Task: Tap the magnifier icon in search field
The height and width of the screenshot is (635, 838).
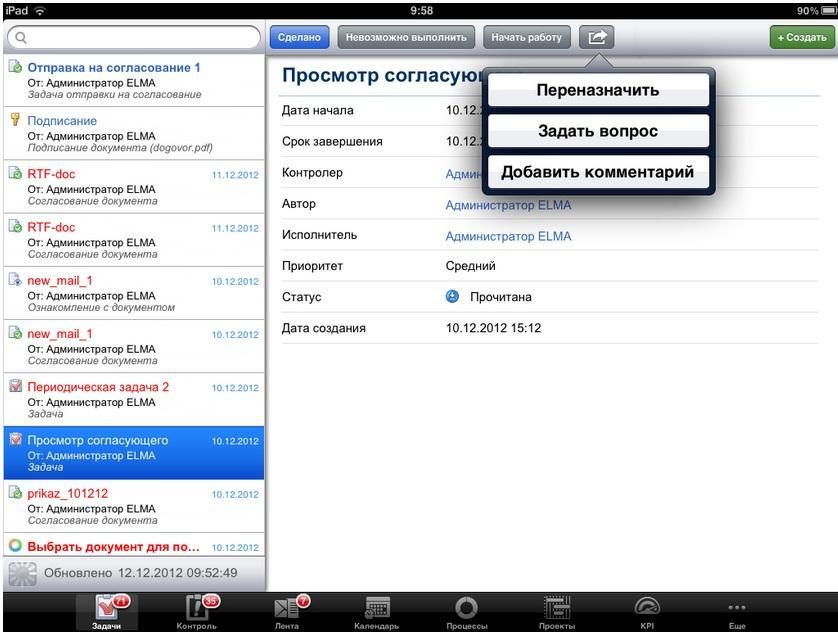Action: [21, 37]
